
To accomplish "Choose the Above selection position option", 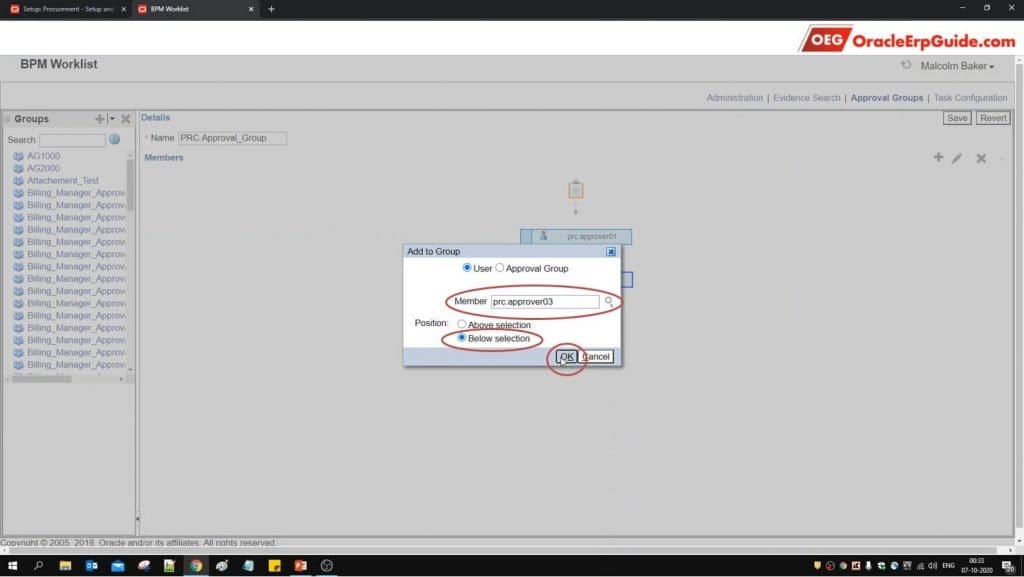I will [x=461, y=324].
